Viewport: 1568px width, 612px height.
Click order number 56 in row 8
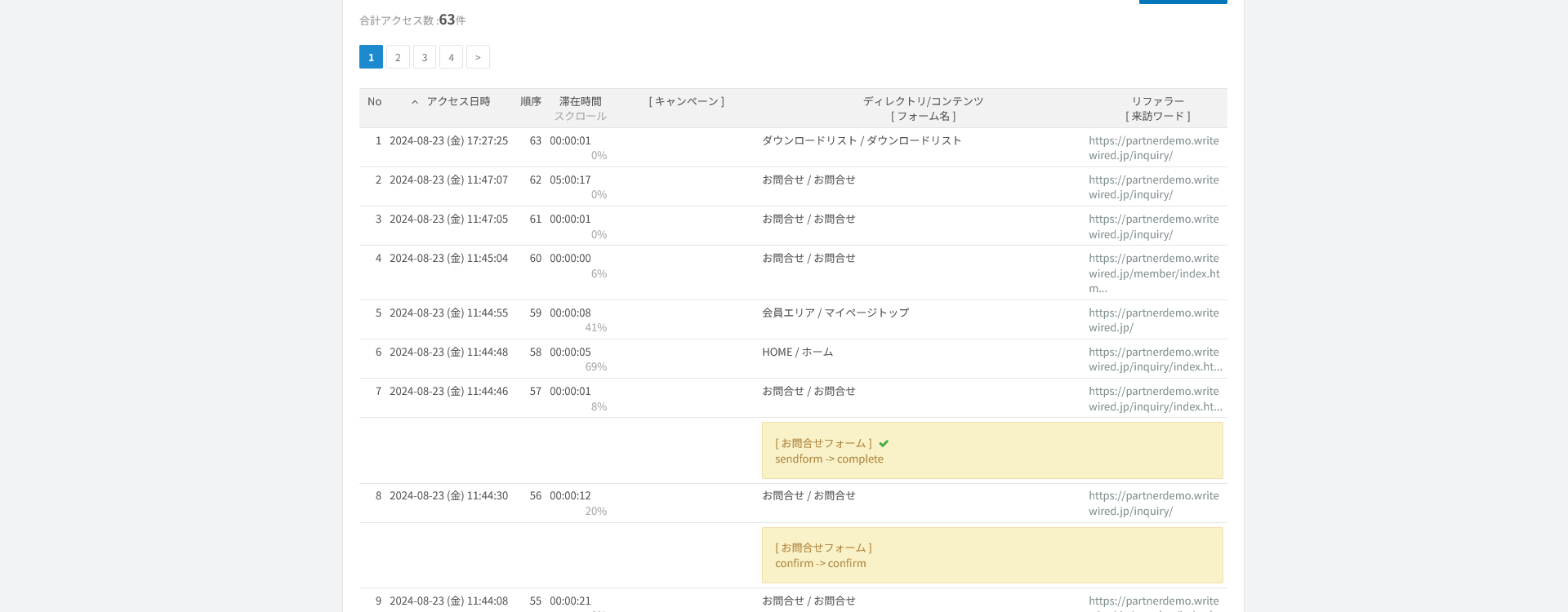click(536, 496)
